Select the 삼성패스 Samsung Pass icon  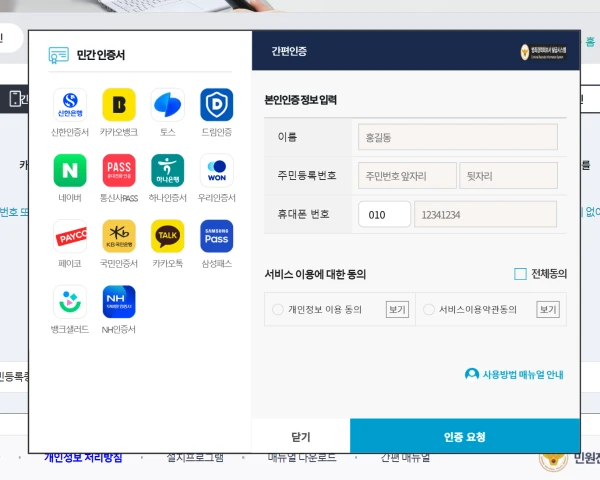[217, 236]
